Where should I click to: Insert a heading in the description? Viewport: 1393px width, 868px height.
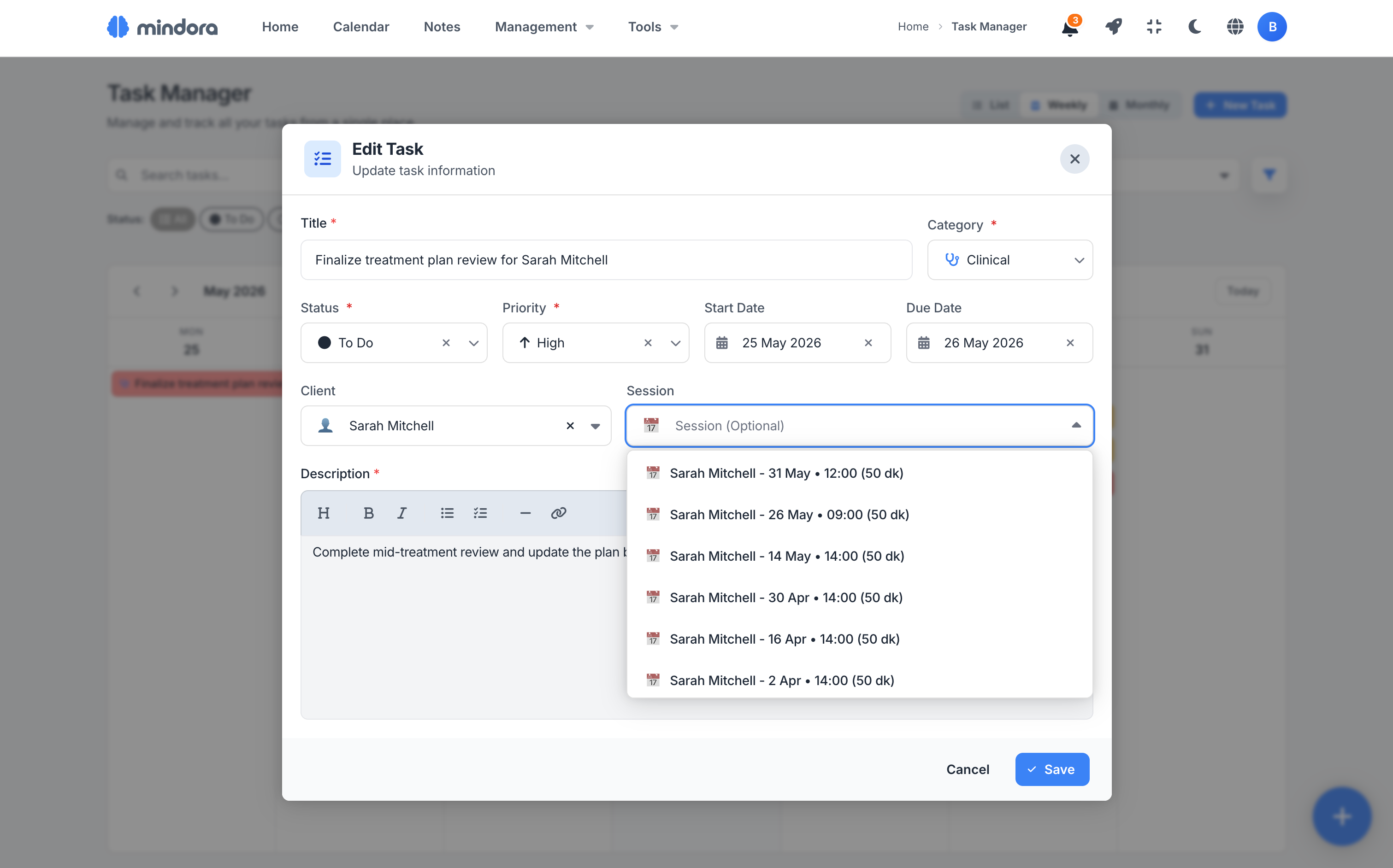pos(323,513)
